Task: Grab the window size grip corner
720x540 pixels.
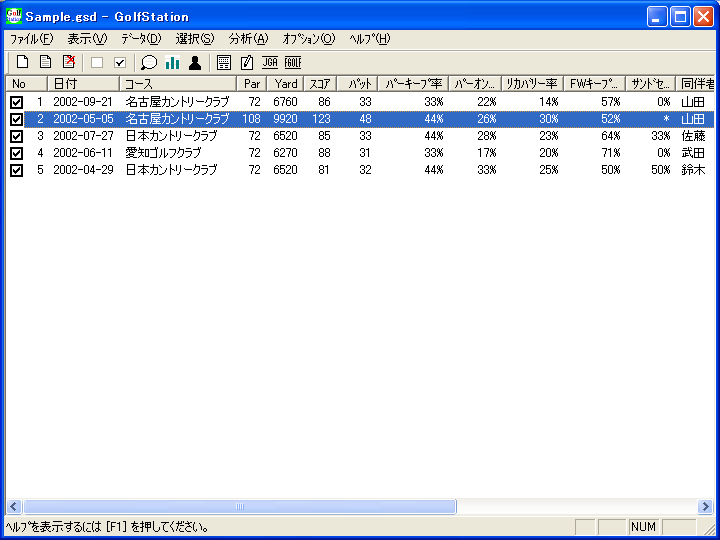Action: (x=709, y=528)
